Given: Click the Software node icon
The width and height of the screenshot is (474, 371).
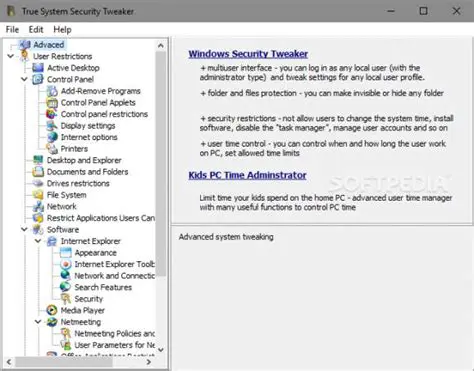Looking at the screenshot, I should coord(38,229).
